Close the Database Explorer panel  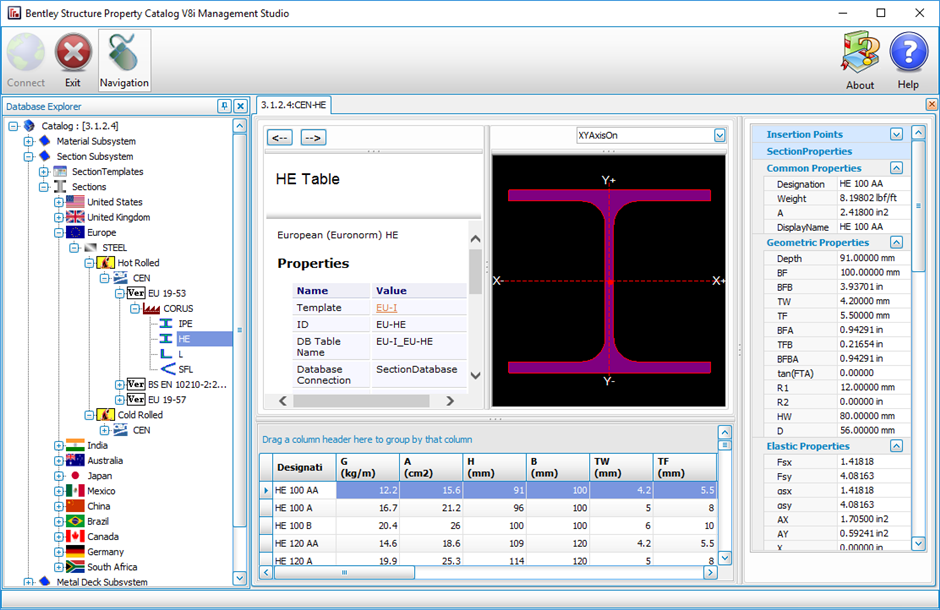(x=240, y=106)
